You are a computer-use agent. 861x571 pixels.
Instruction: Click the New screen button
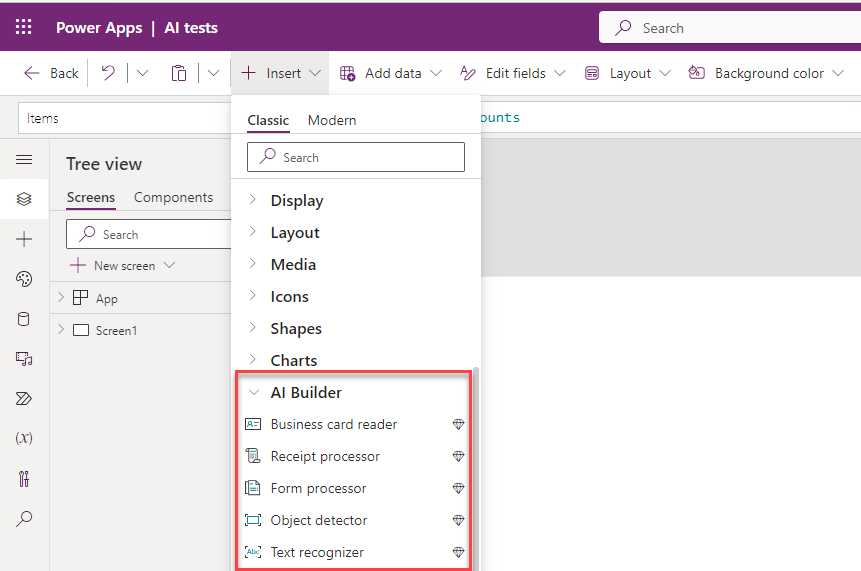coord(123,266)
